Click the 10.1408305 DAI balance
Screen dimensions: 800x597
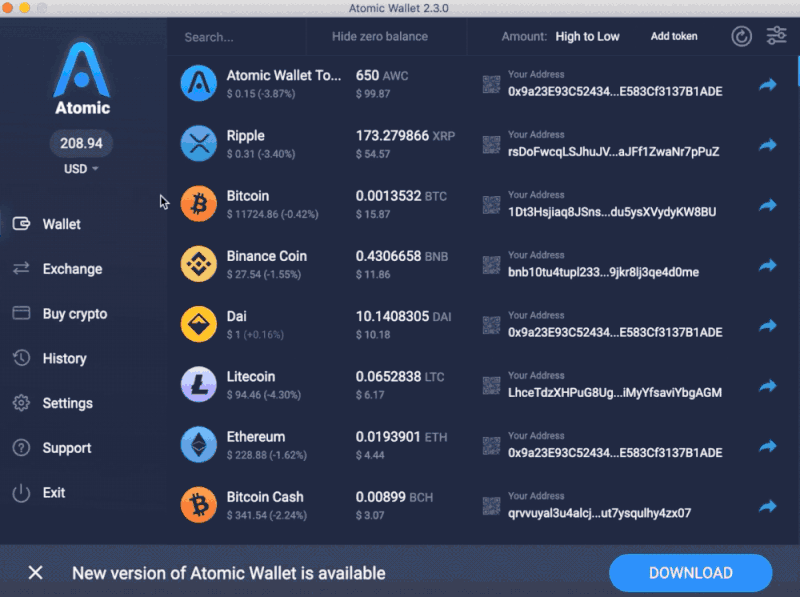(403, 316)
